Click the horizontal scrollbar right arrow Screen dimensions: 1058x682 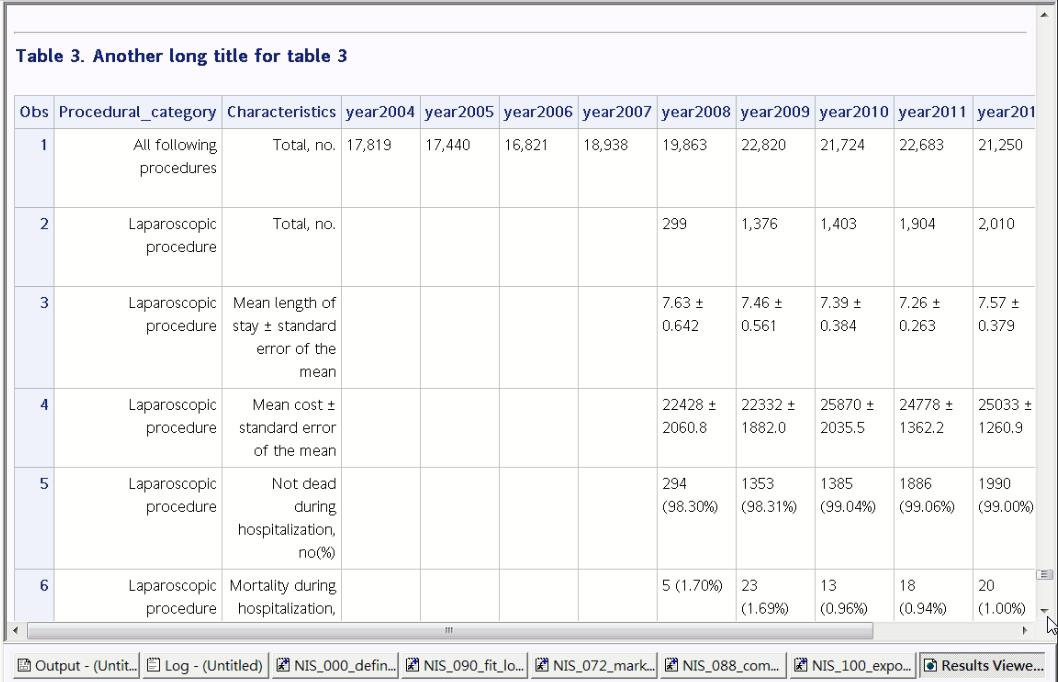(x=1025, y=631)
